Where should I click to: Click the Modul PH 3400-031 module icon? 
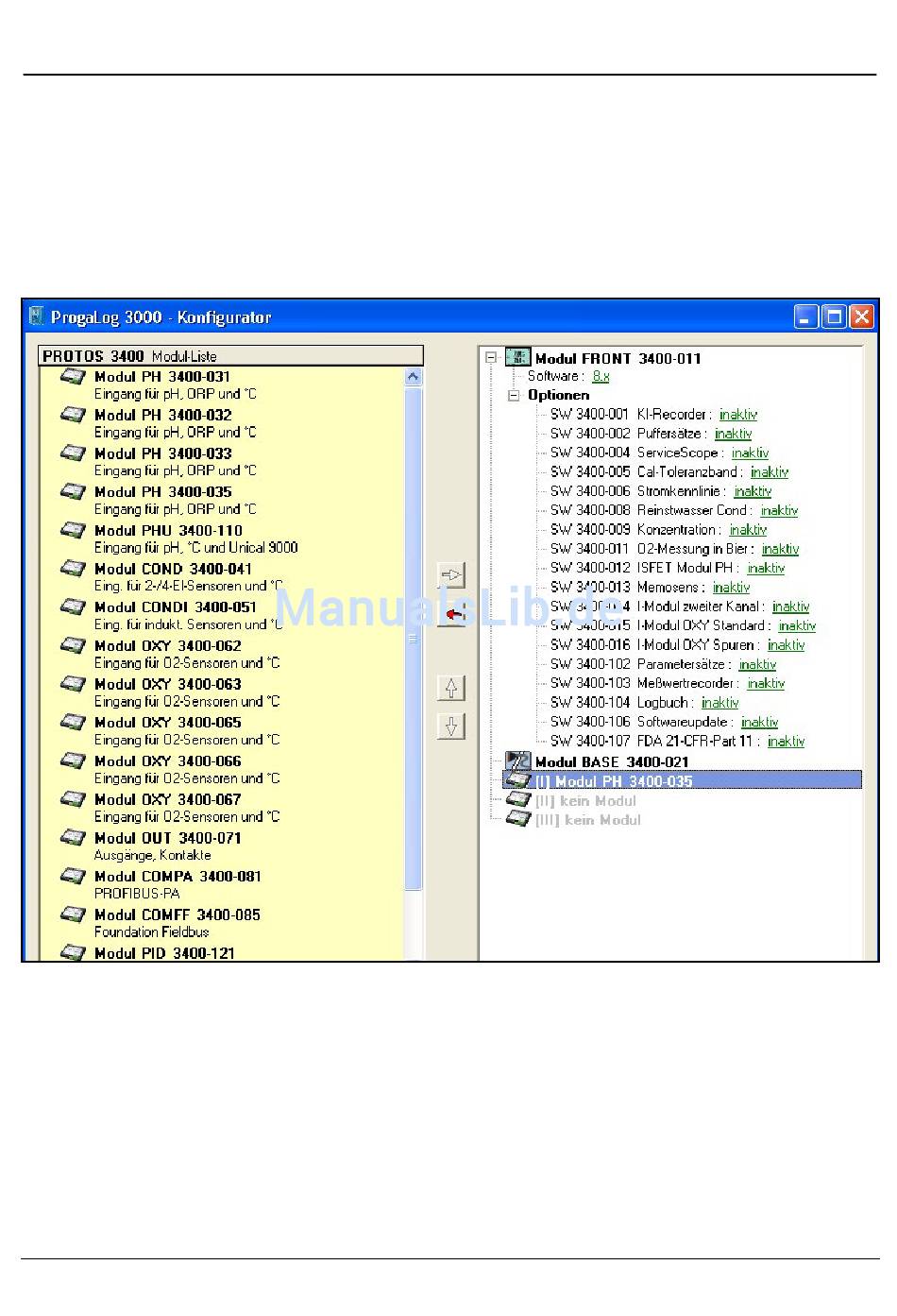[74, 376]
